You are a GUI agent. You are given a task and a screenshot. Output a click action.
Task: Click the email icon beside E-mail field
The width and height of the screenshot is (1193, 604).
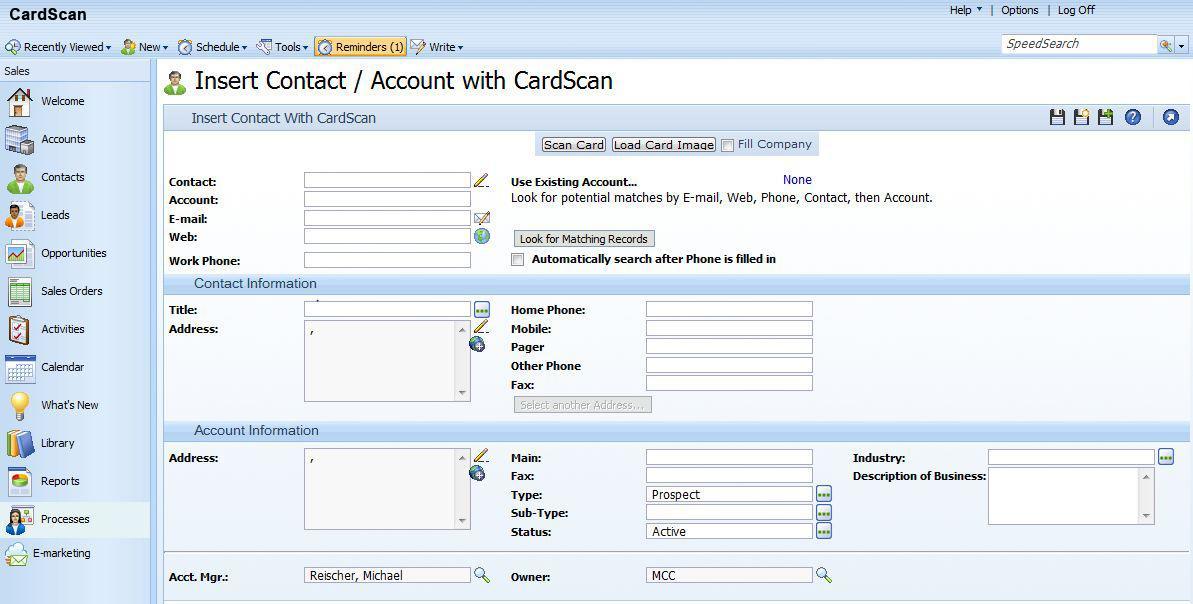pyautogui.click(x=482, y=218)
